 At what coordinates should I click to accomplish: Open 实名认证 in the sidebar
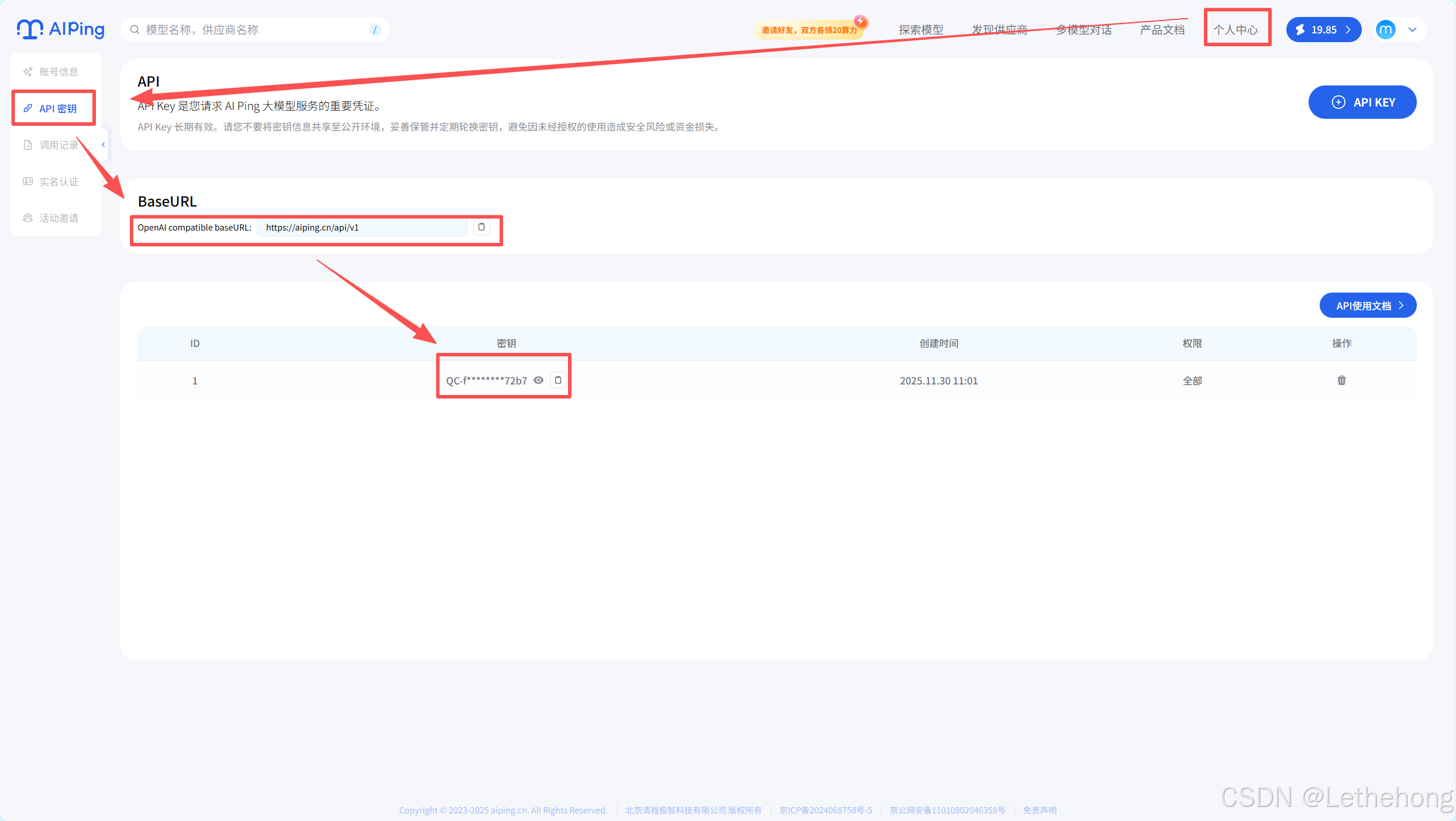pyautogui.click(x=58, y=182)
